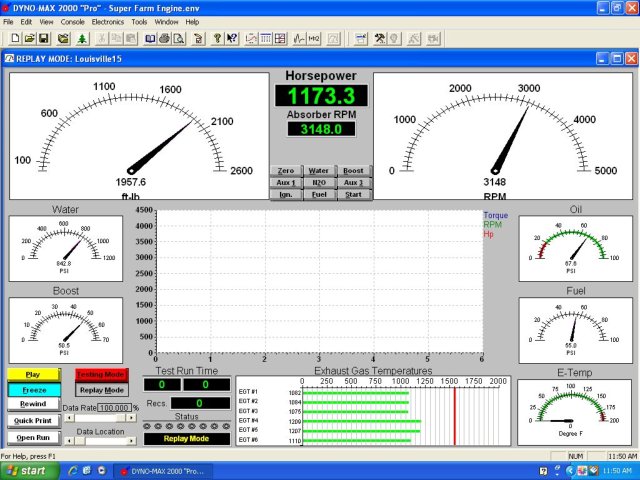Click the Quick Print button
The width and height of the screenshot is (640, 480).
[33, 420]
